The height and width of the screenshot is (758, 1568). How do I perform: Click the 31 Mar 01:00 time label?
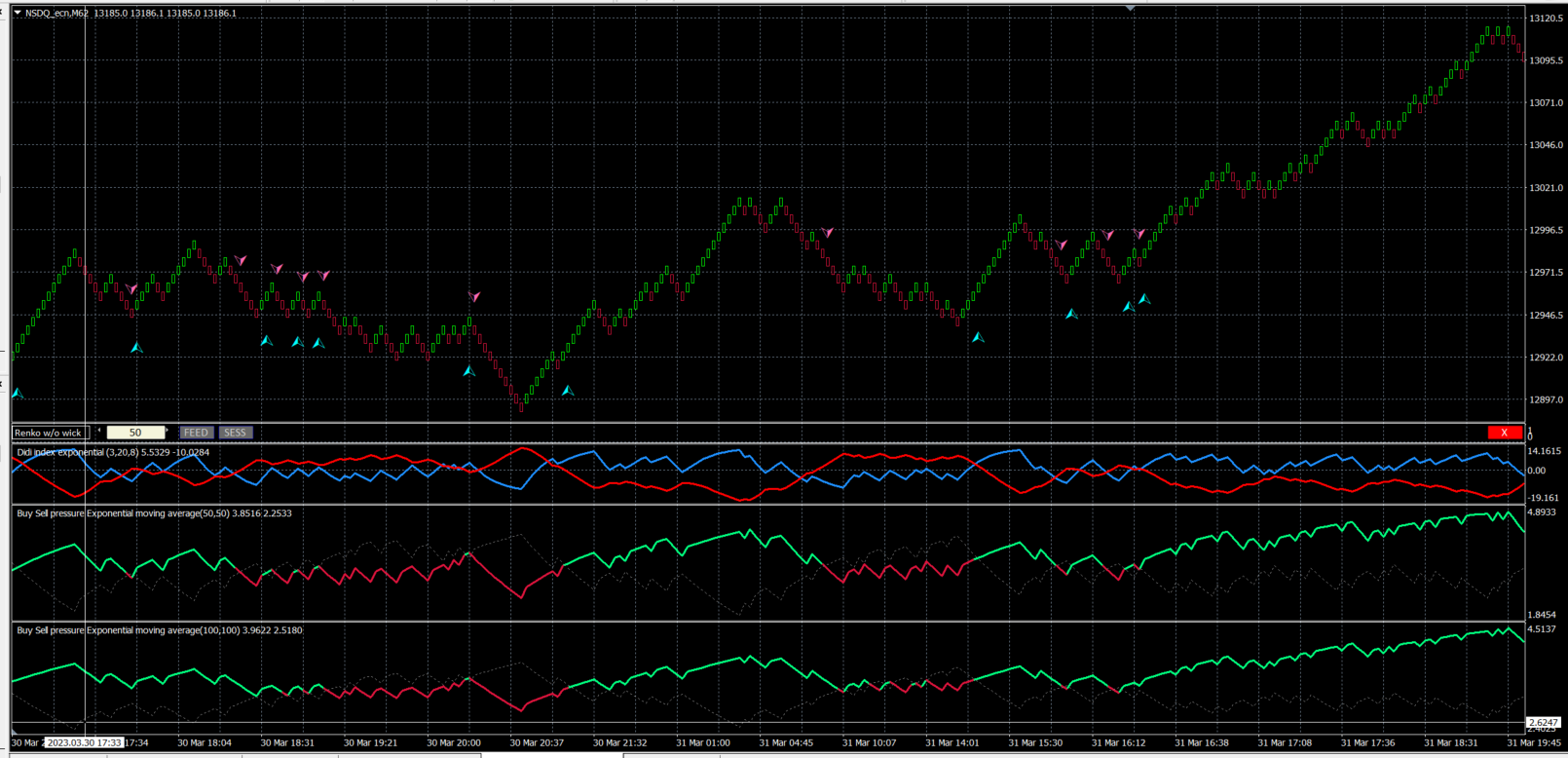(703, 742)
